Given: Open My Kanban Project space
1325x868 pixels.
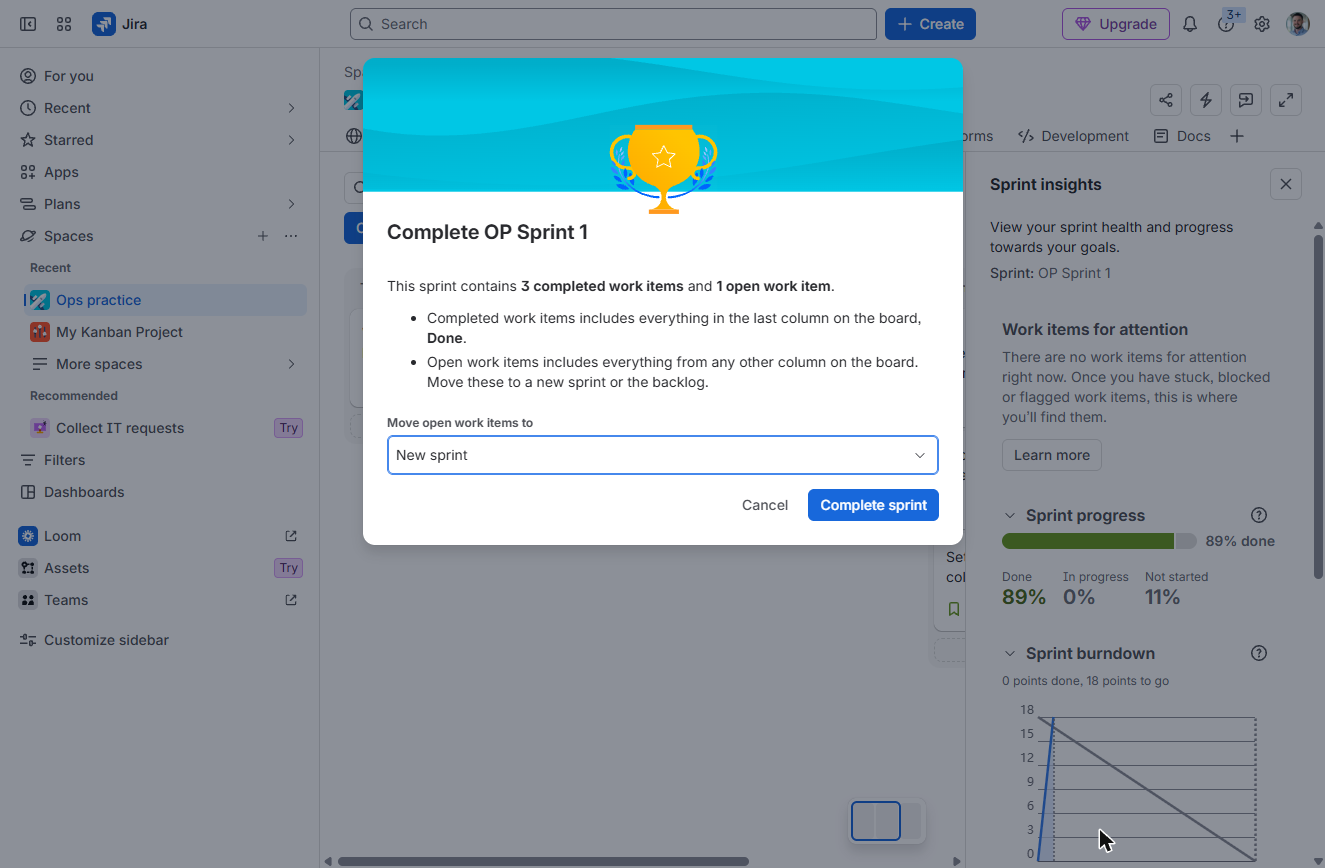Looking at the screenshot, I should point(165,332).
